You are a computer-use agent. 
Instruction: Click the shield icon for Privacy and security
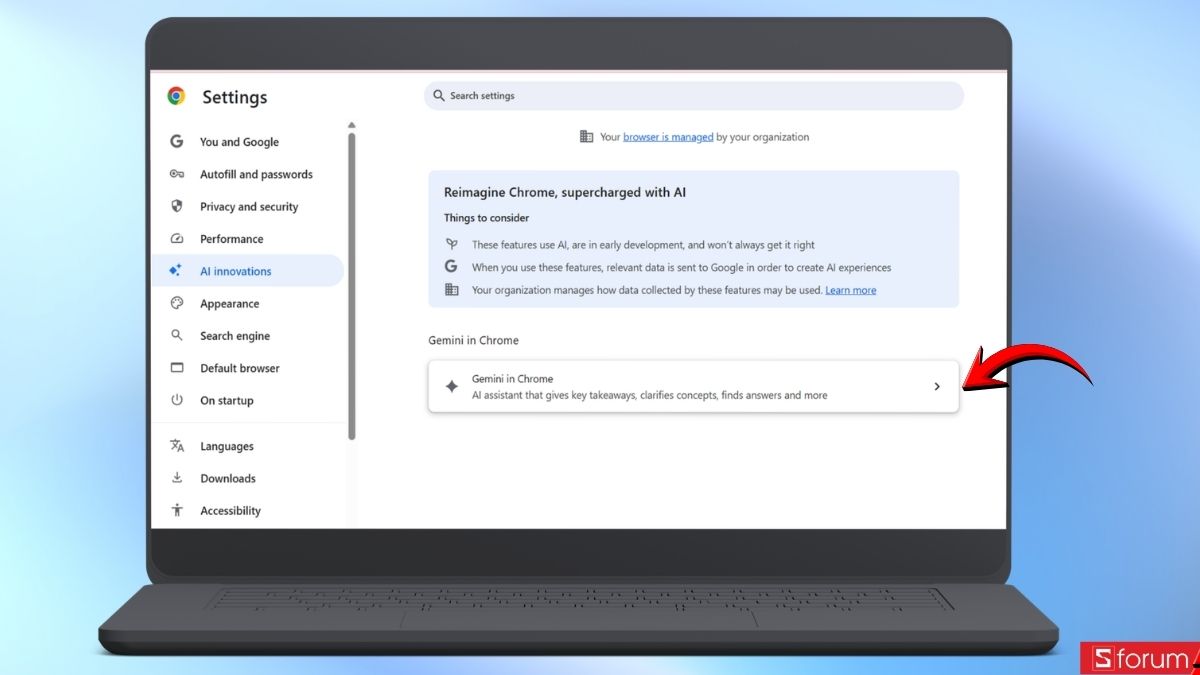click(177, 206)
